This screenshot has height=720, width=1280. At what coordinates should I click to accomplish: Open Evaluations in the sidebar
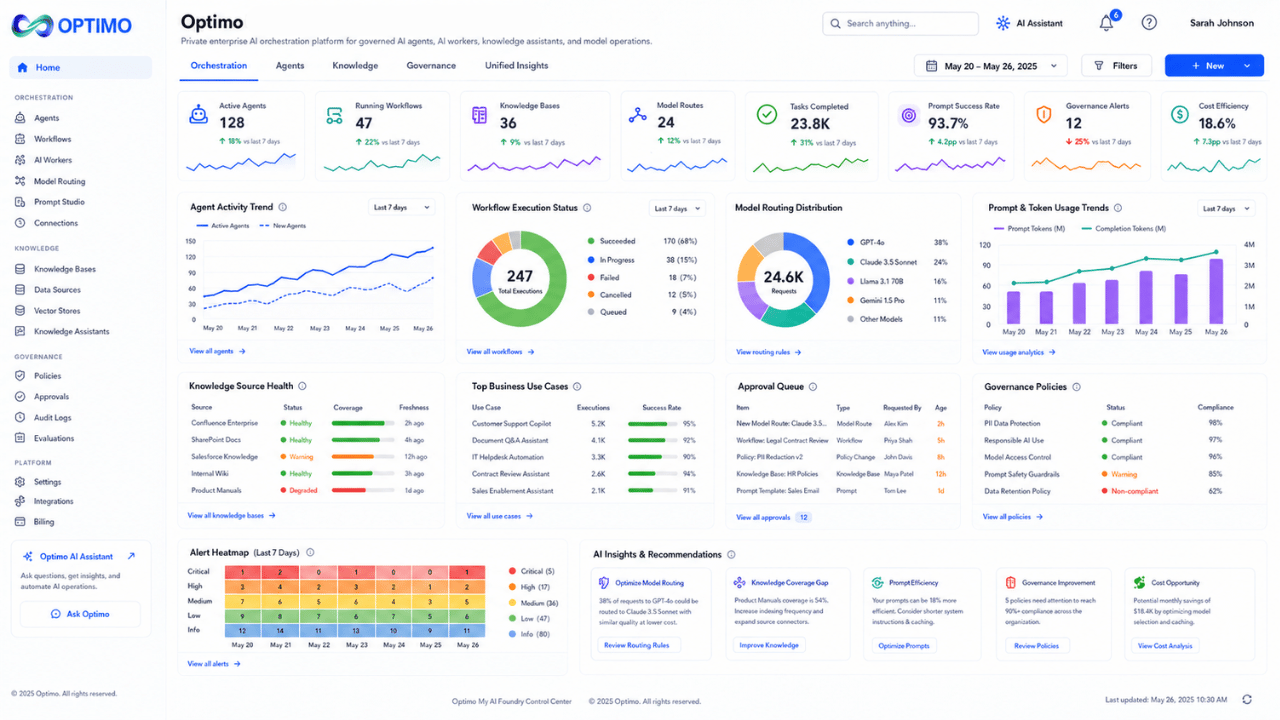click(53, 438)
